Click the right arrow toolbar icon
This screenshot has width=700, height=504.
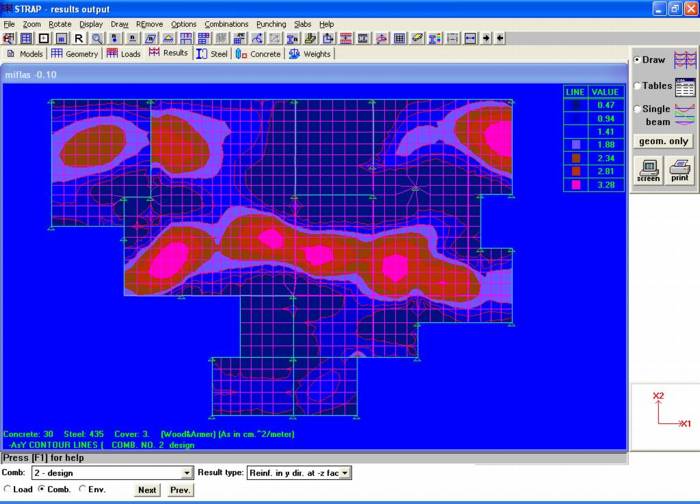pos(486,38)
